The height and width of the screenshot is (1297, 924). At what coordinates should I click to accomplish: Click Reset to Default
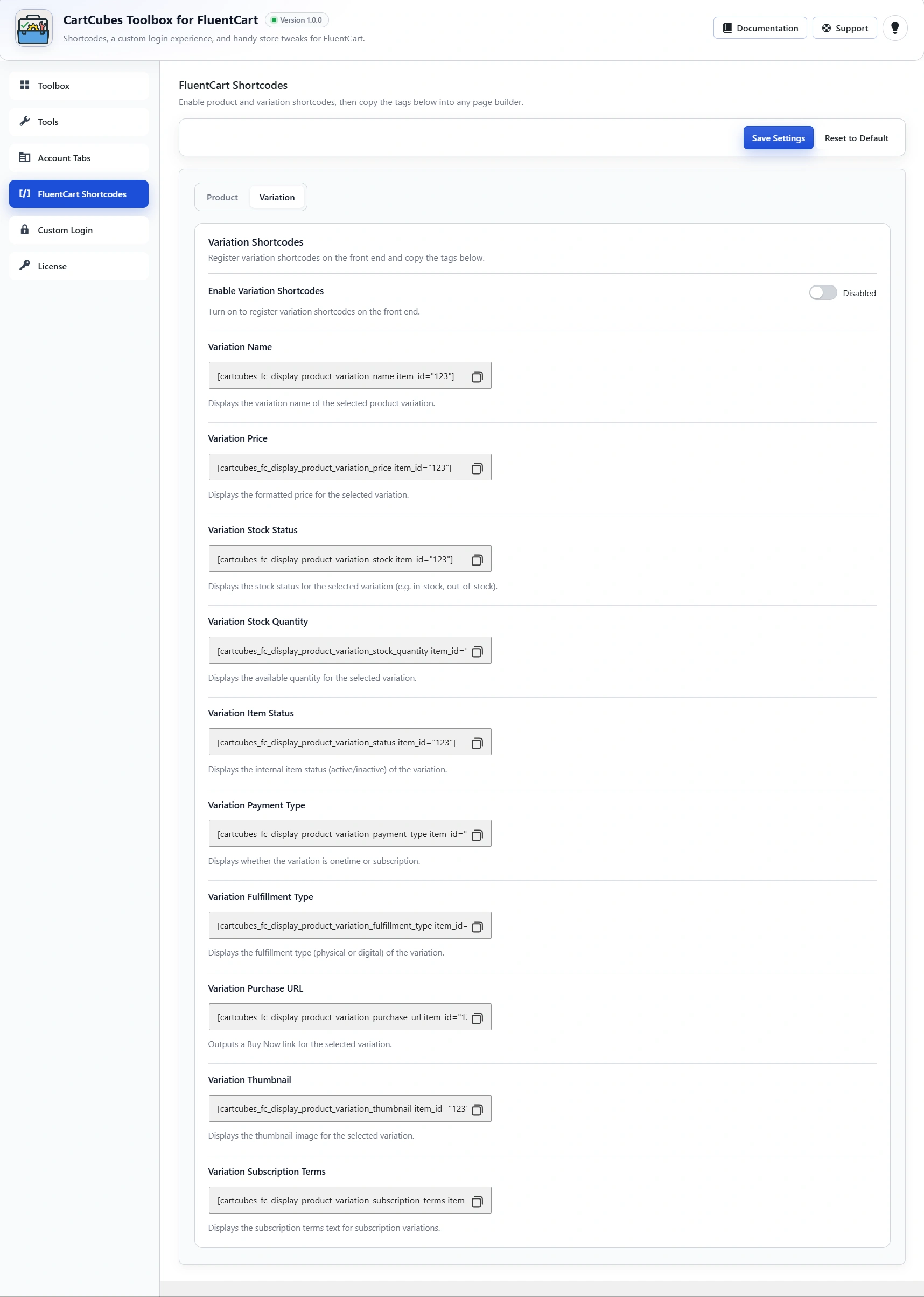pyautogui.click(x=856, y=138)
